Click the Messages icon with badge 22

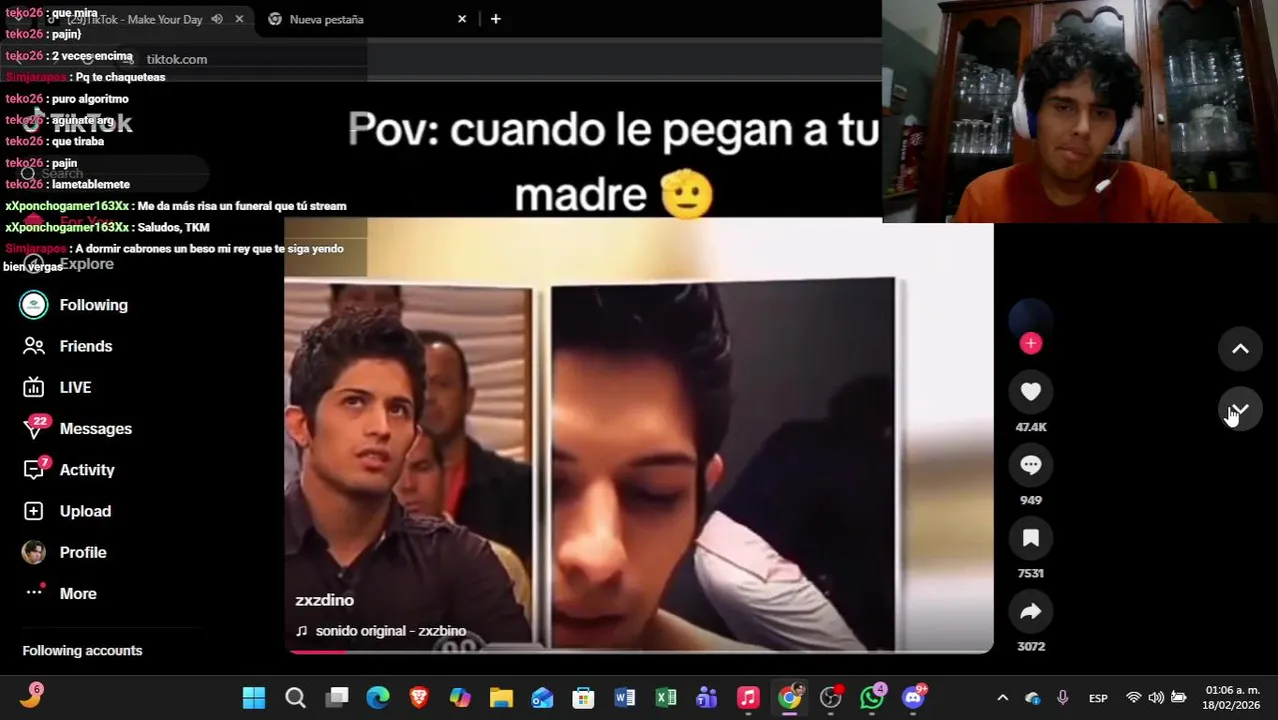(x=34, y=428)
